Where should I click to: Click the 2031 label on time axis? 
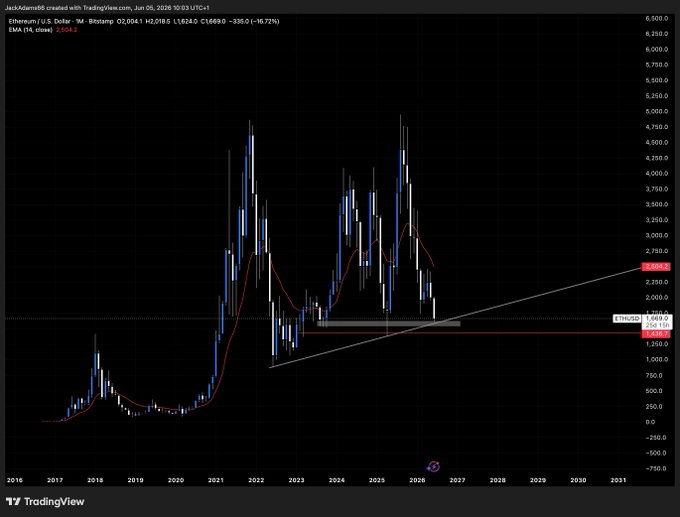pyautogui.click(x=618, y=480)
